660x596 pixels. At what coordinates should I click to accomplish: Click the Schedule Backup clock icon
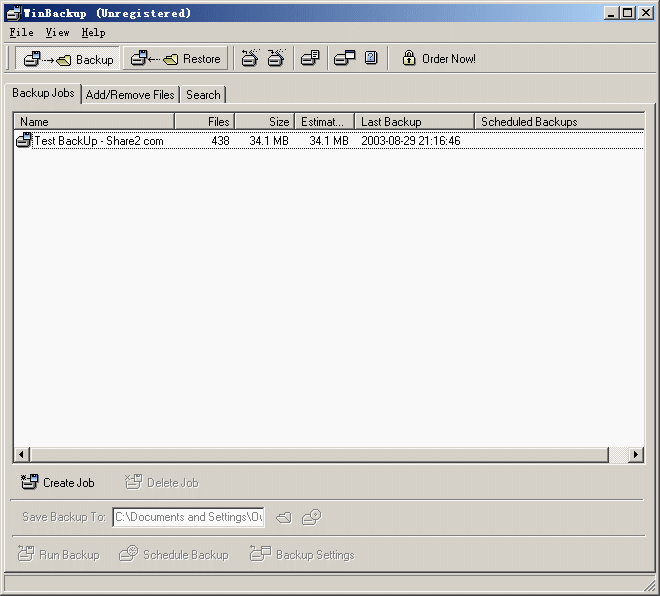(x=128, y=554)
